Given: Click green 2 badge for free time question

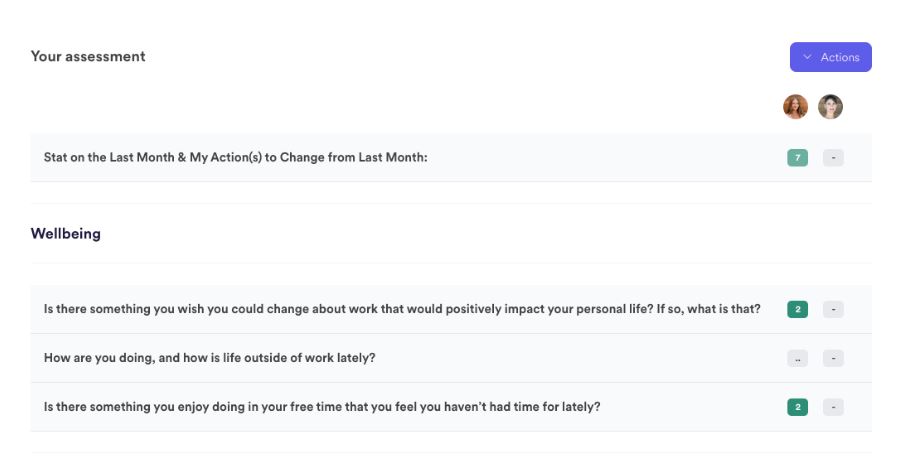Looking at the screenshot, I should [x=797, y=407].
